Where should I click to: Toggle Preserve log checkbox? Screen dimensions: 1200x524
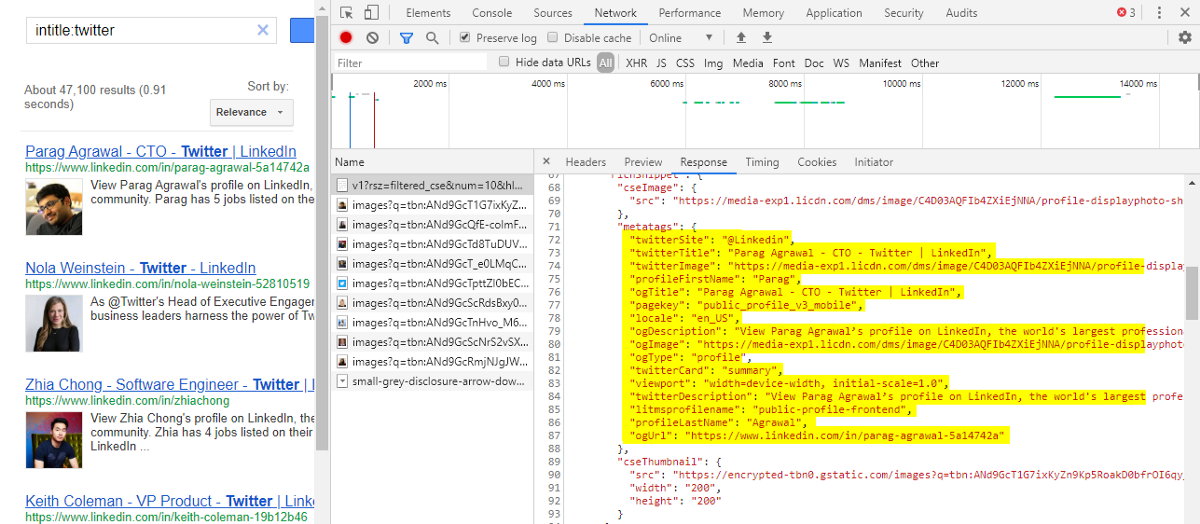465,38
